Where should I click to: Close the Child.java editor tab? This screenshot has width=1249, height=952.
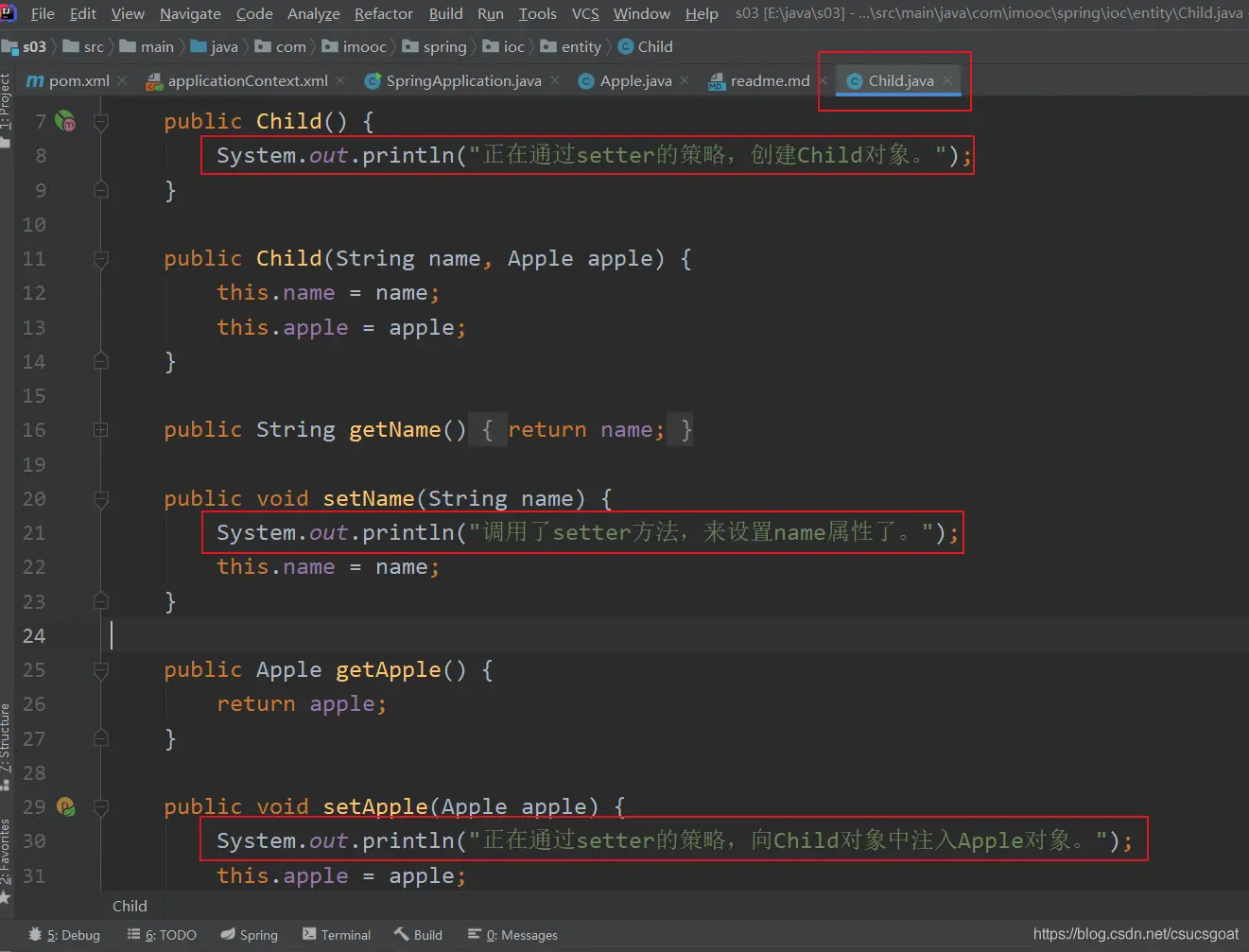point(947,81)
